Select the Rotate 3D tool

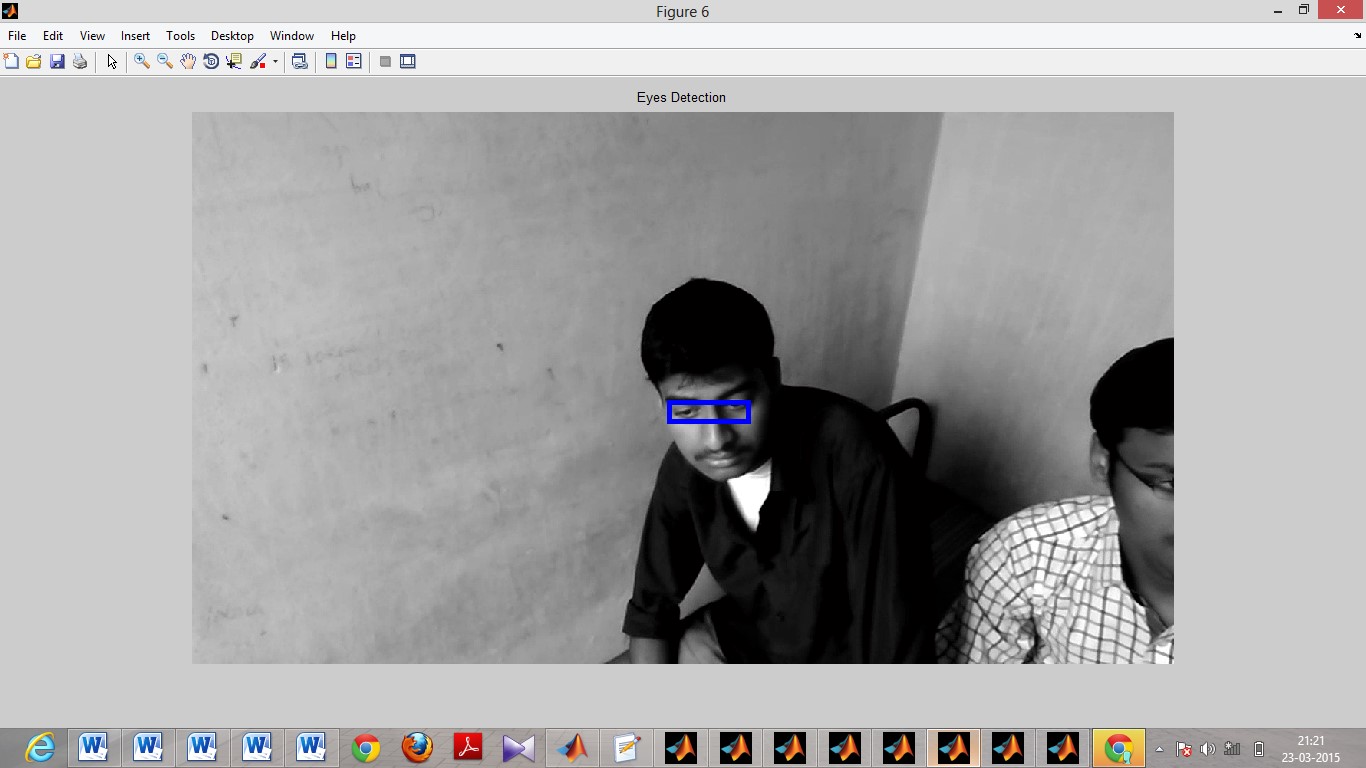pos(211,62)
